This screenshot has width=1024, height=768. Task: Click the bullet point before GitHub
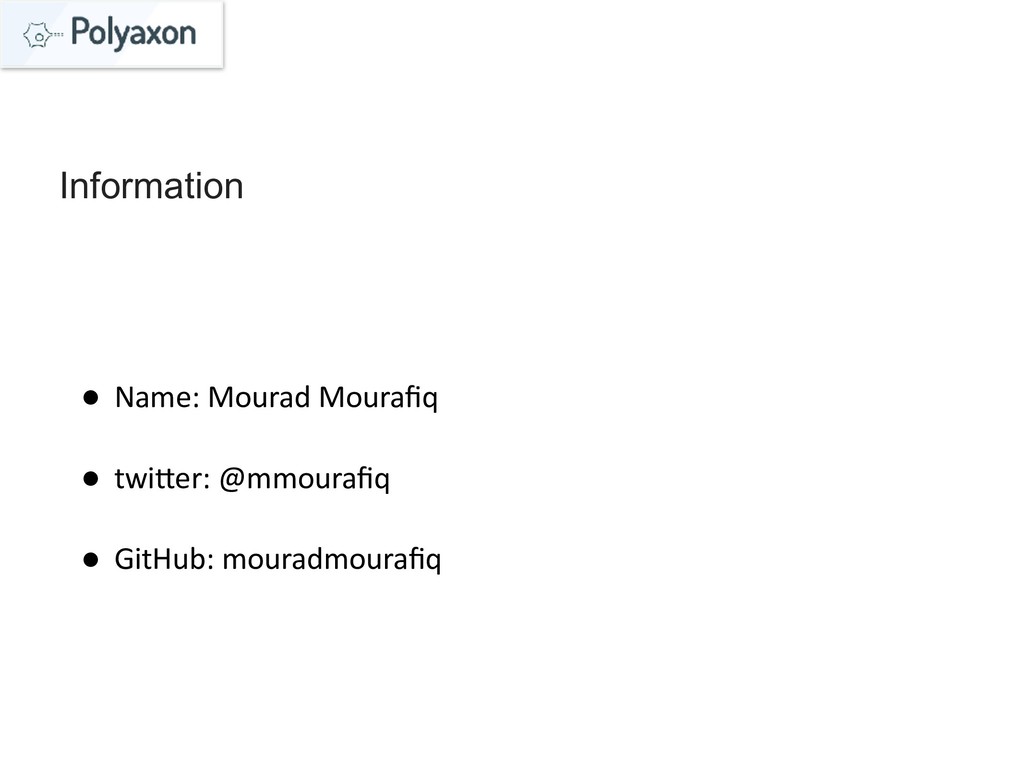[90, 561]
